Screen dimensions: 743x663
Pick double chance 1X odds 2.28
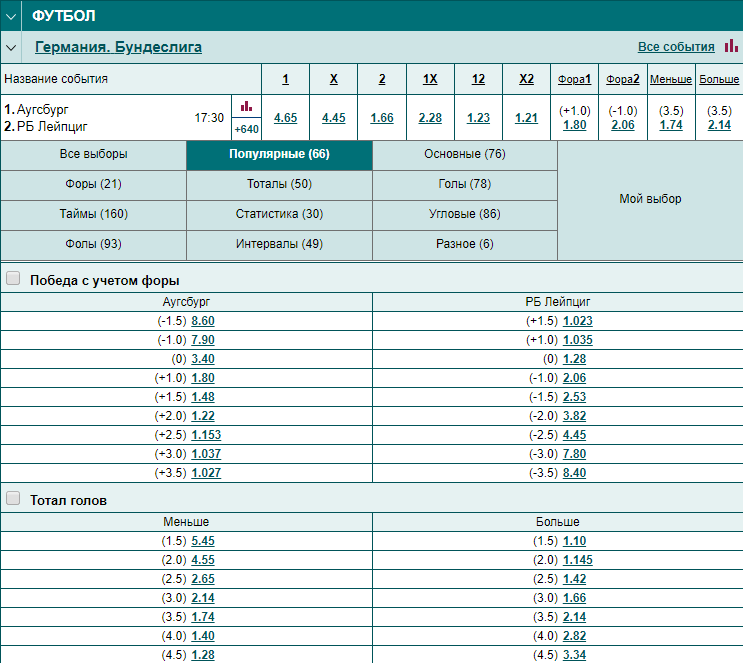tap(430, 118)
